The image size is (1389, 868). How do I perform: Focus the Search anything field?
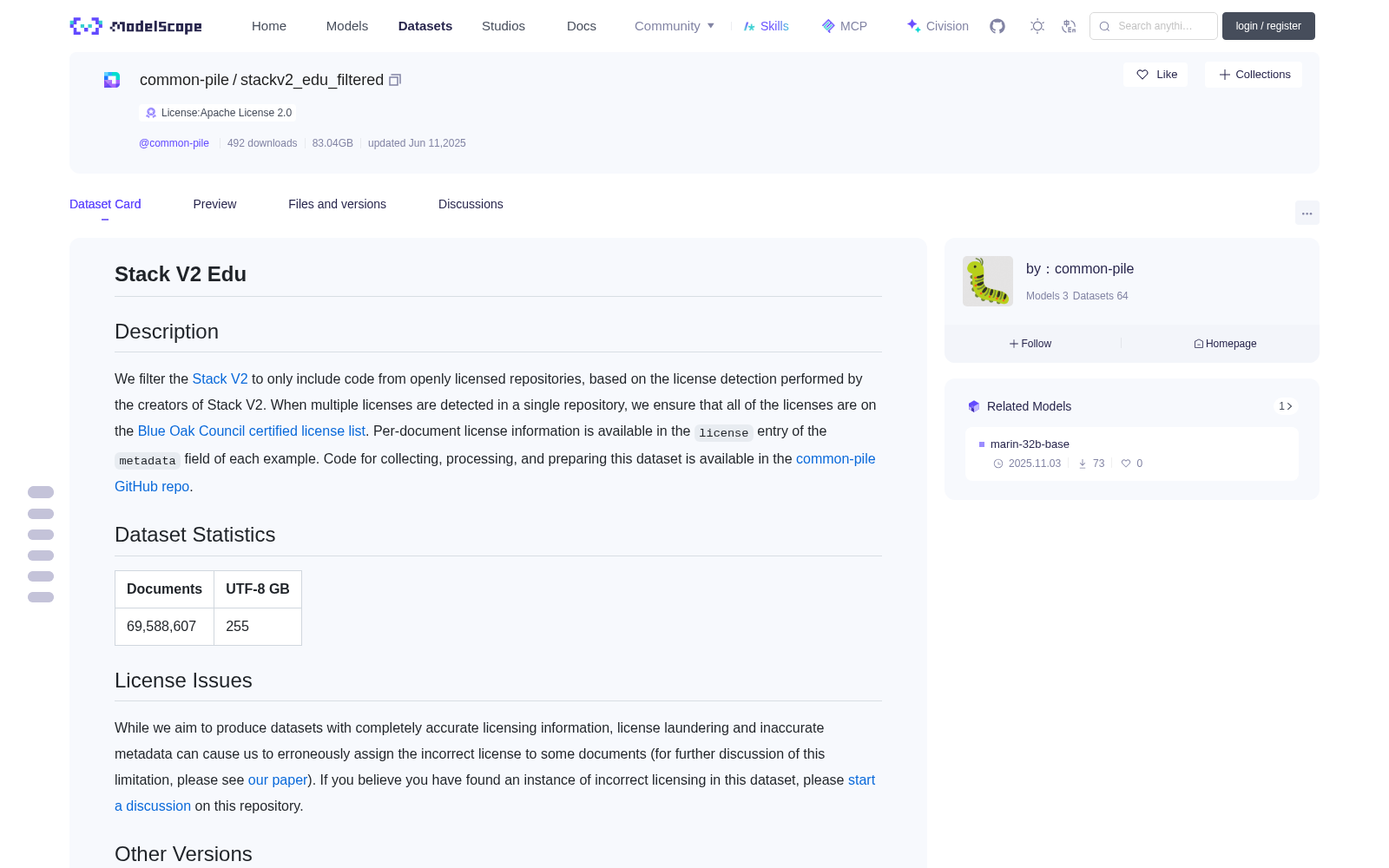point(1154,26)
